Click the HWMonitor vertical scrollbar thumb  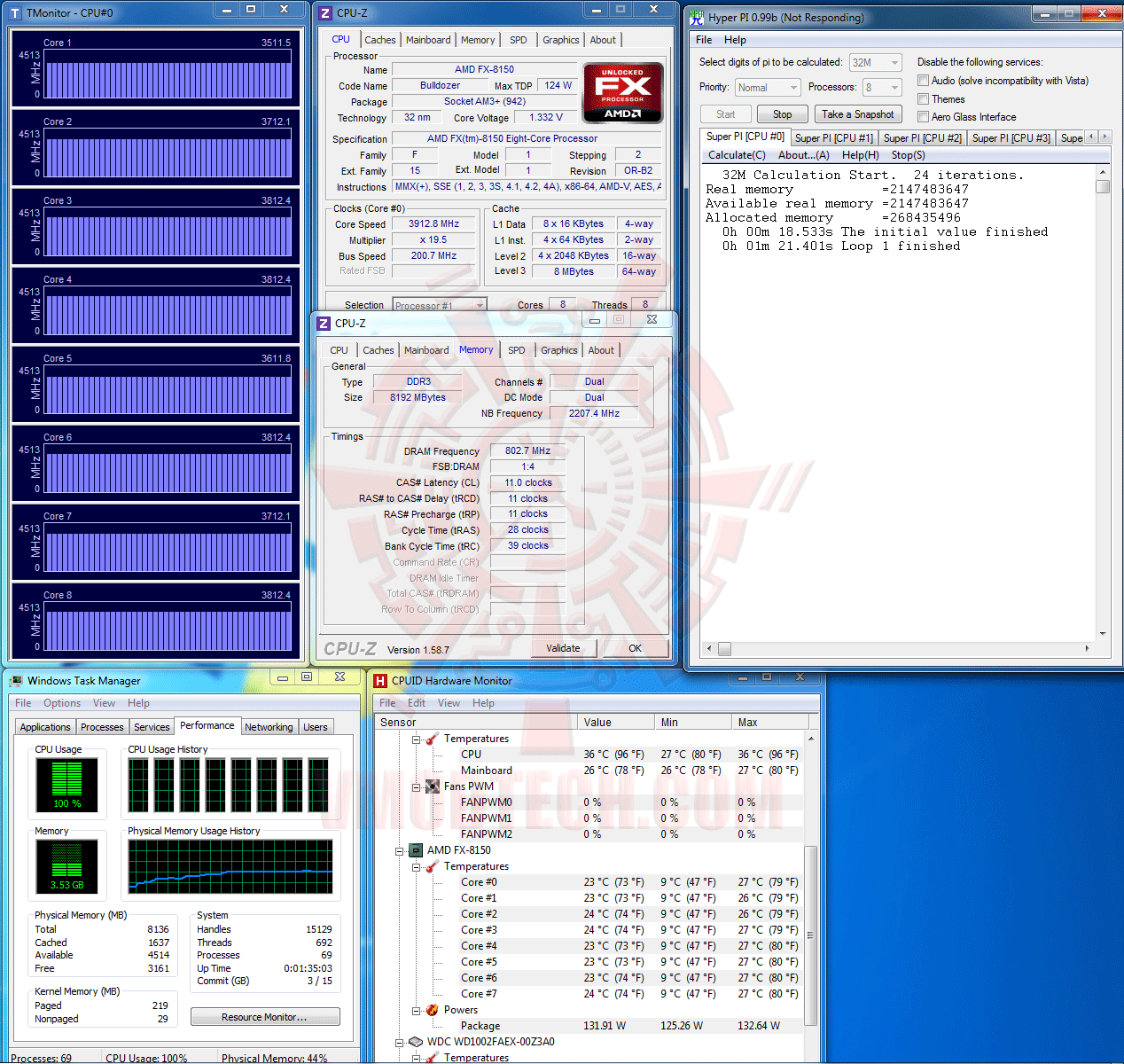coord(810,935)
